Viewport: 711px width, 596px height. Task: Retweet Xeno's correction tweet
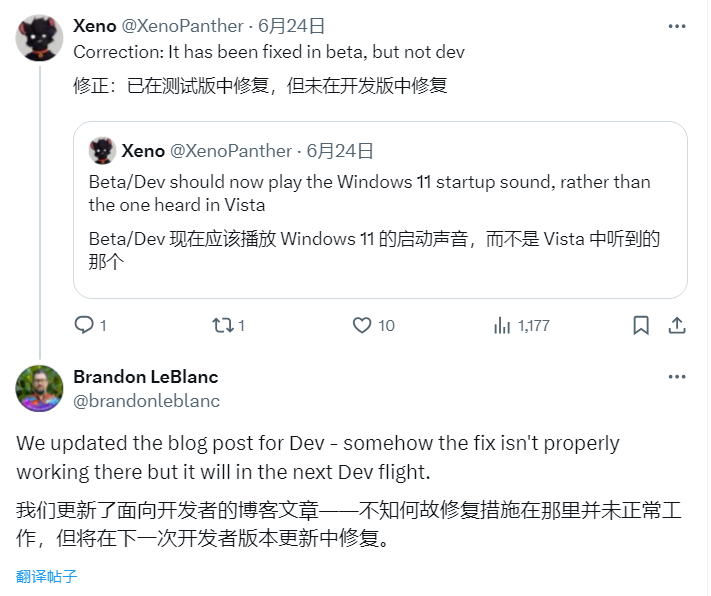tap(222, 325)
